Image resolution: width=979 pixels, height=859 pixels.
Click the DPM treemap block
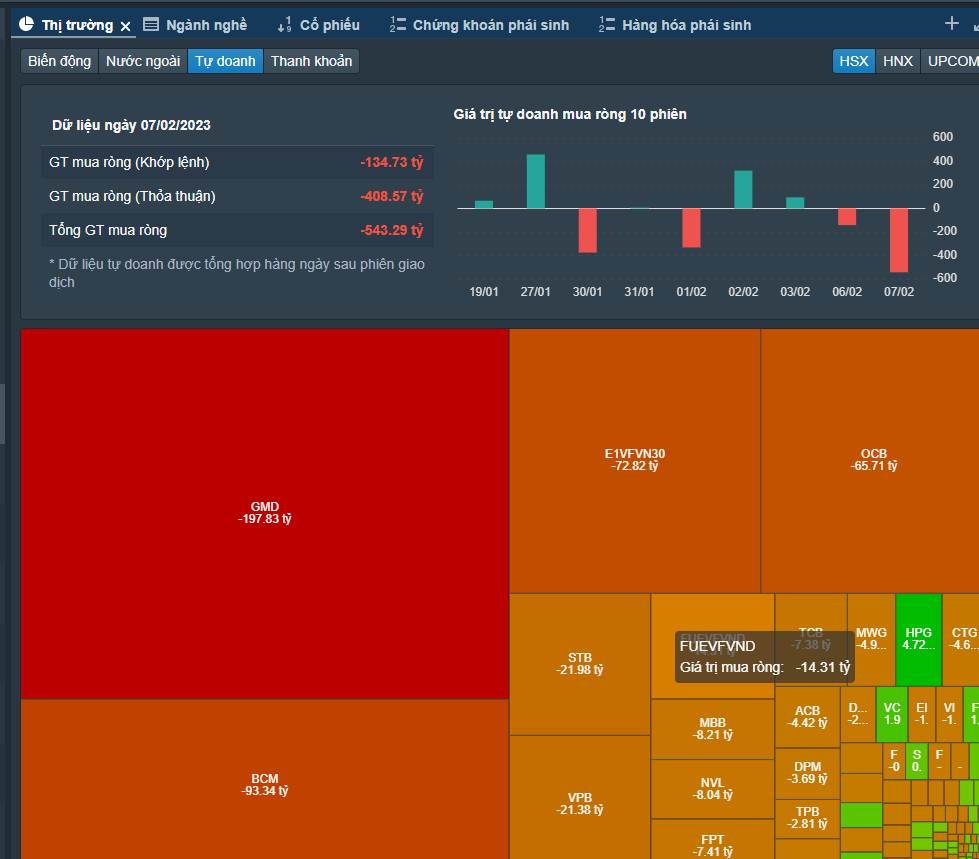click(x=807, y=773)
